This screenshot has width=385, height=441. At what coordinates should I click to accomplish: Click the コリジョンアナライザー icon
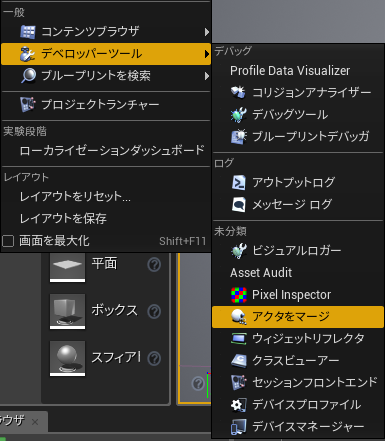238,92
